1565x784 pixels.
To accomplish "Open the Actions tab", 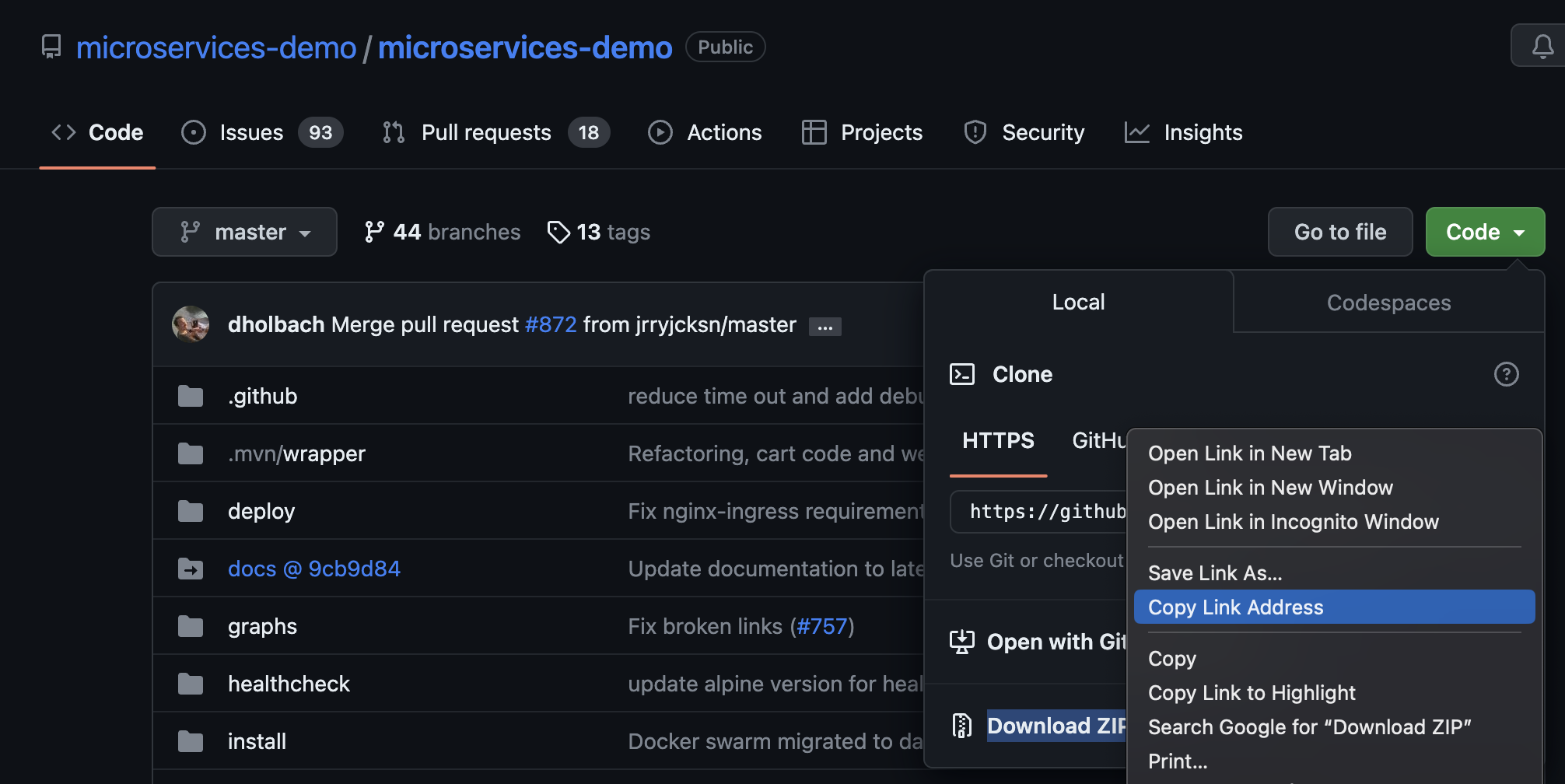I will pyautogui.click(x=705, y=132).
